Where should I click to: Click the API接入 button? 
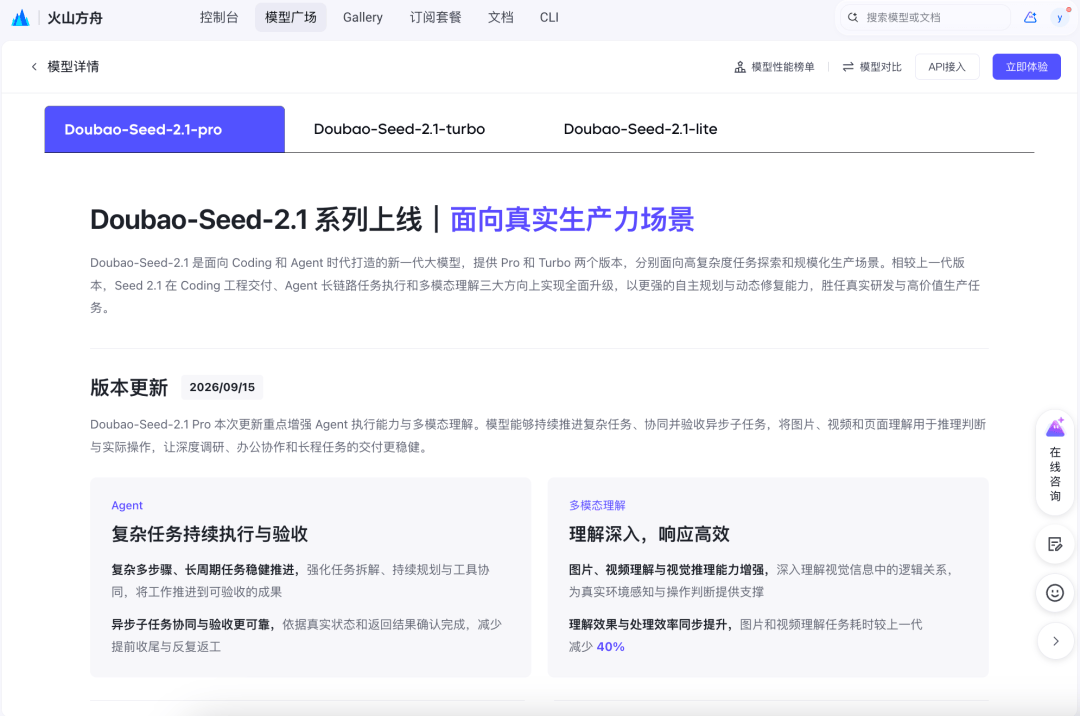947,67
